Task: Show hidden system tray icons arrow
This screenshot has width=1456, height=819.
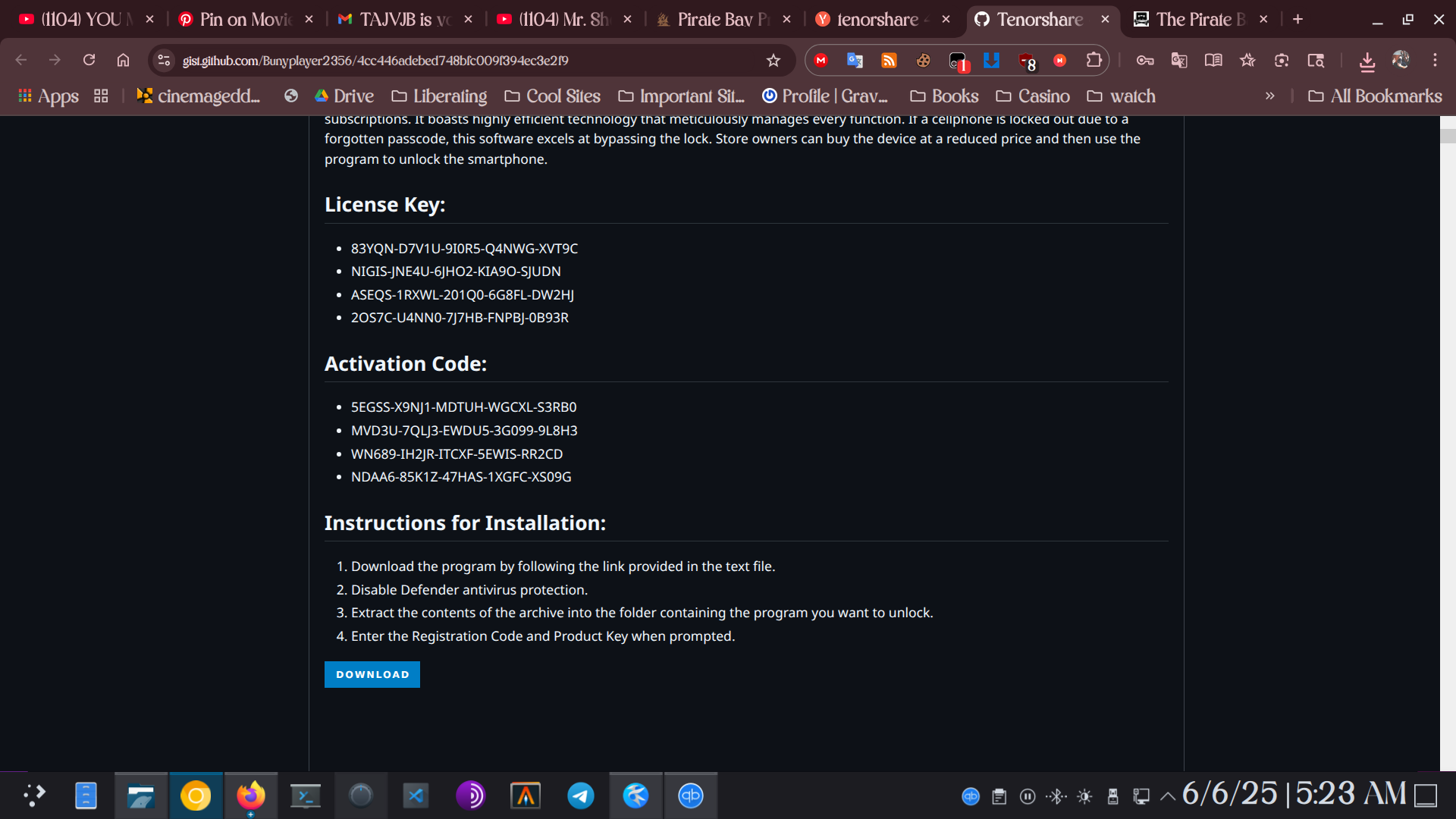Action: click(1168, 796)
